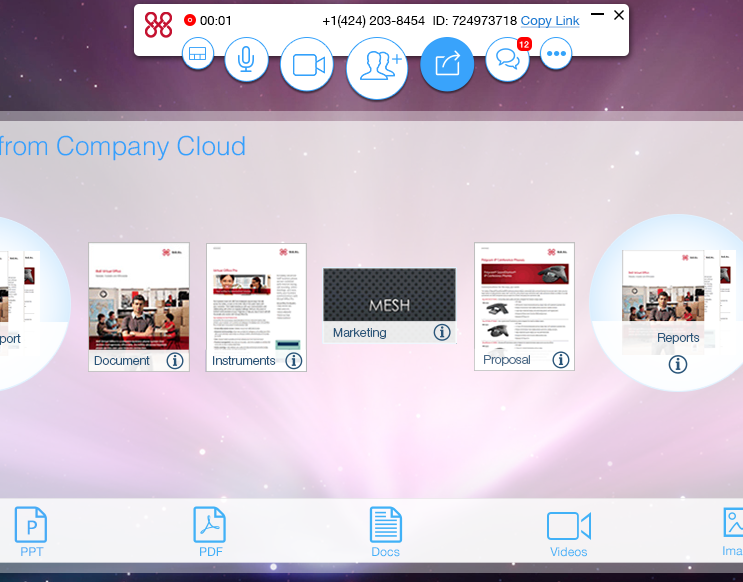Click the Company Cloud heading text
Screen dimensions: 743x582
[122, 146]
